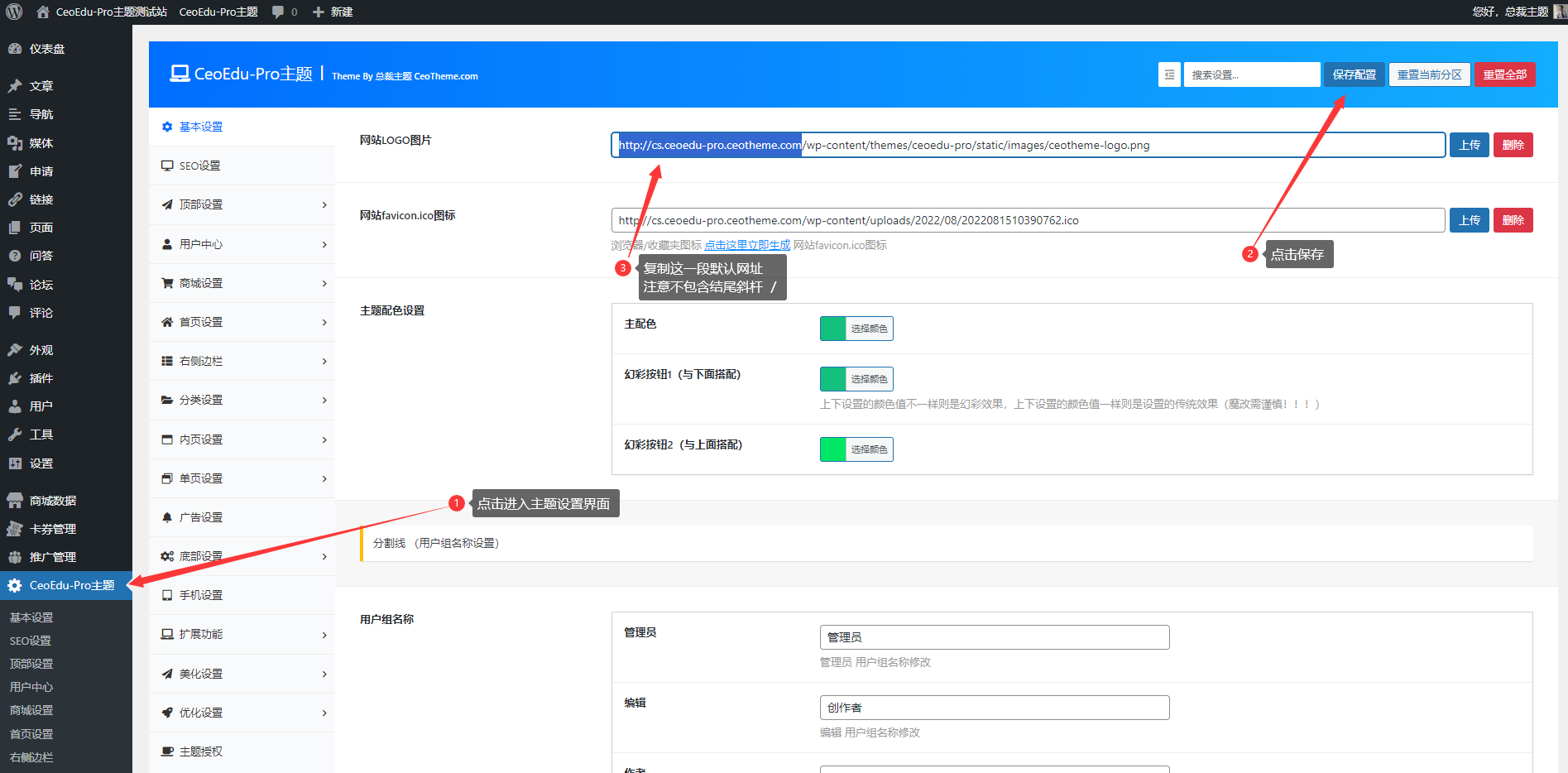Image resolution: width=1568 pixels, height=773 pixels.
Task: Click the plus 新建 icon in admin bar
Action: click(x=318, y=12)
